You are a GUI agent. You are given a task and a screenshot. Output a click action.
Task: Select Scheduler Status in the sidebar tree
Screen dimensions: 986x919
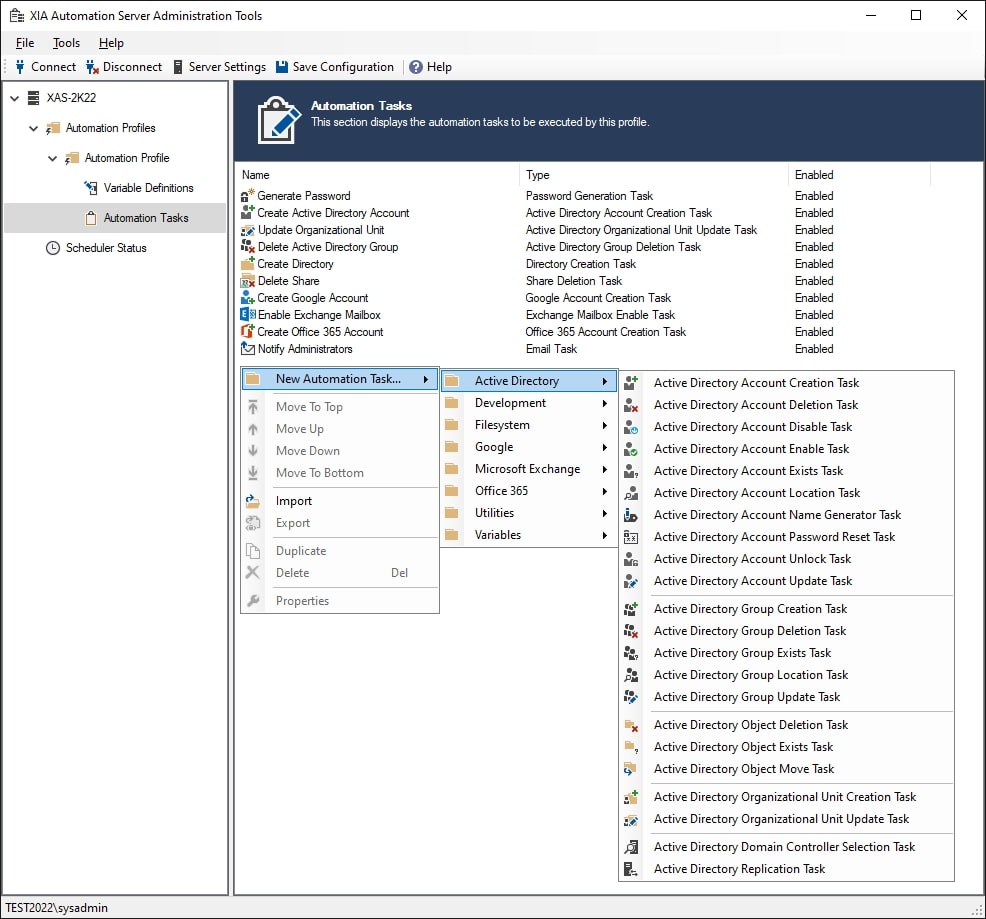click(x=103, y=247)
